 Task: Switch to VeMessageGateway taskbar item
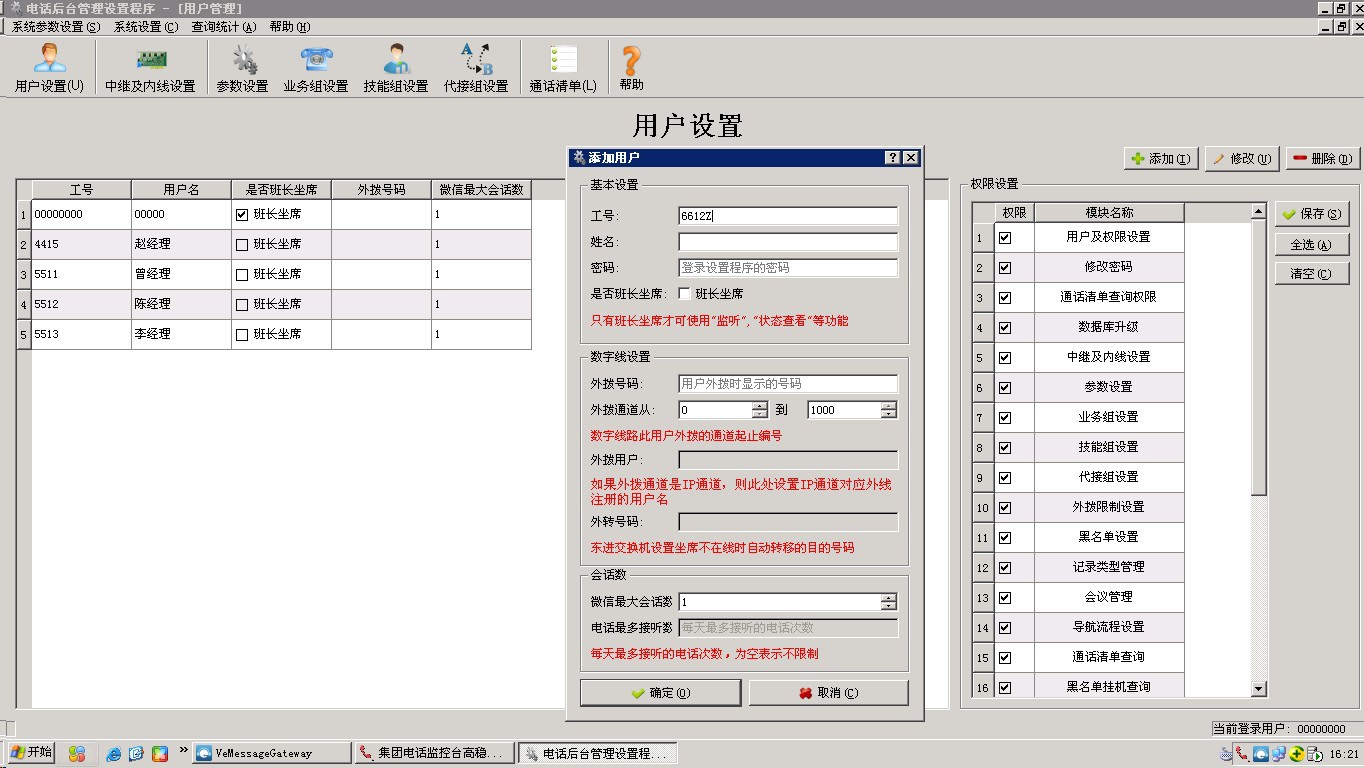(x=272, y=753)
